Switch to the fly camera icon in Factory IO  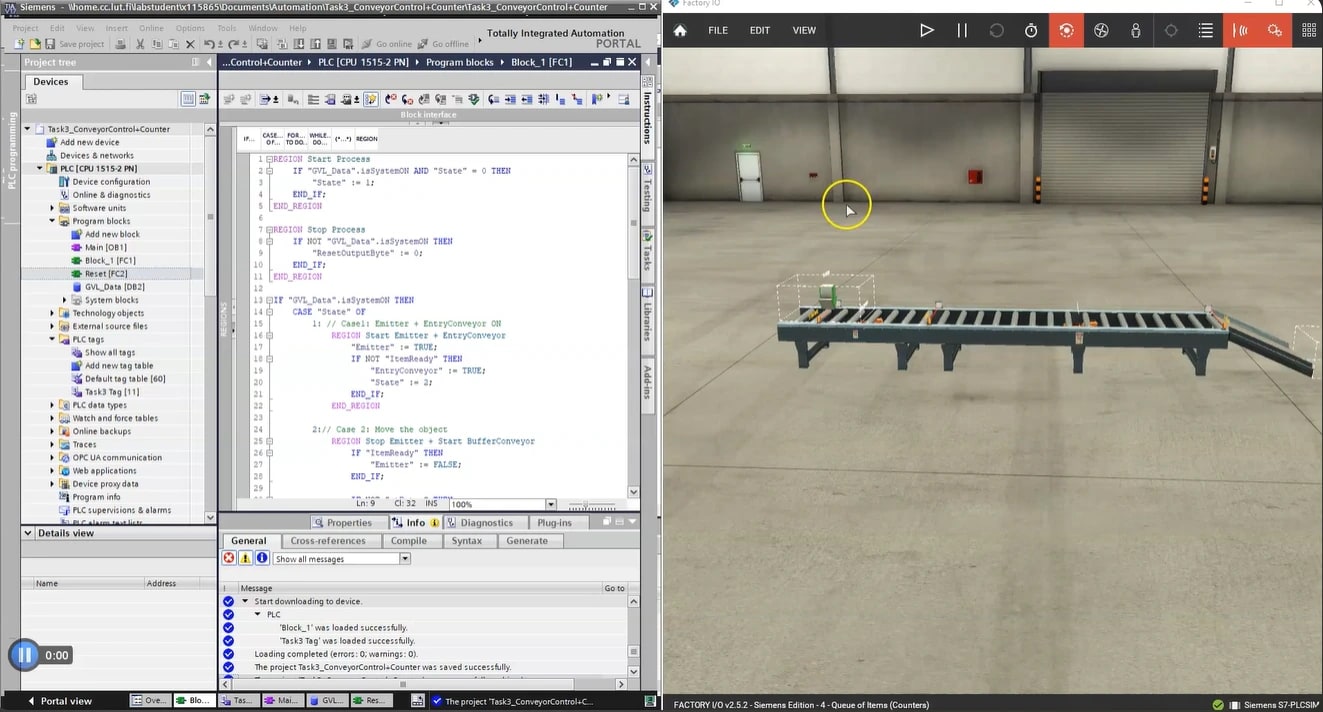tap(1101, 30)
